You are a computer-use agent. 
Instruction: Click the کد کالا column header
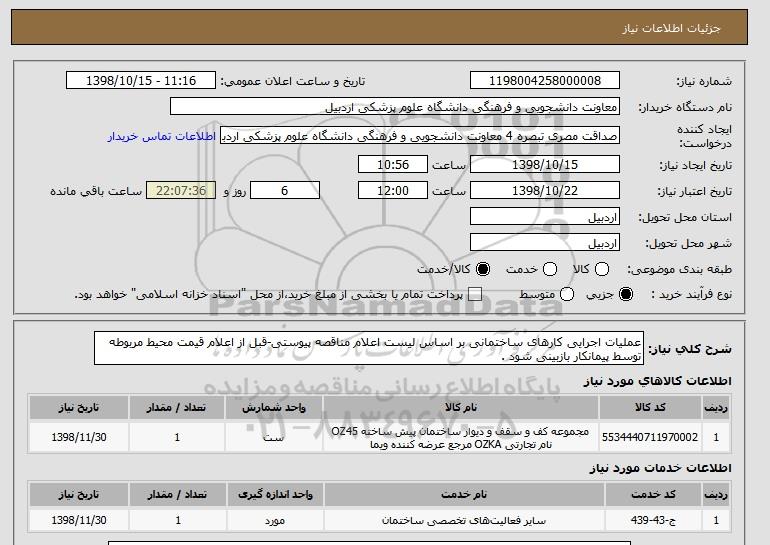[x=650, y=408]
